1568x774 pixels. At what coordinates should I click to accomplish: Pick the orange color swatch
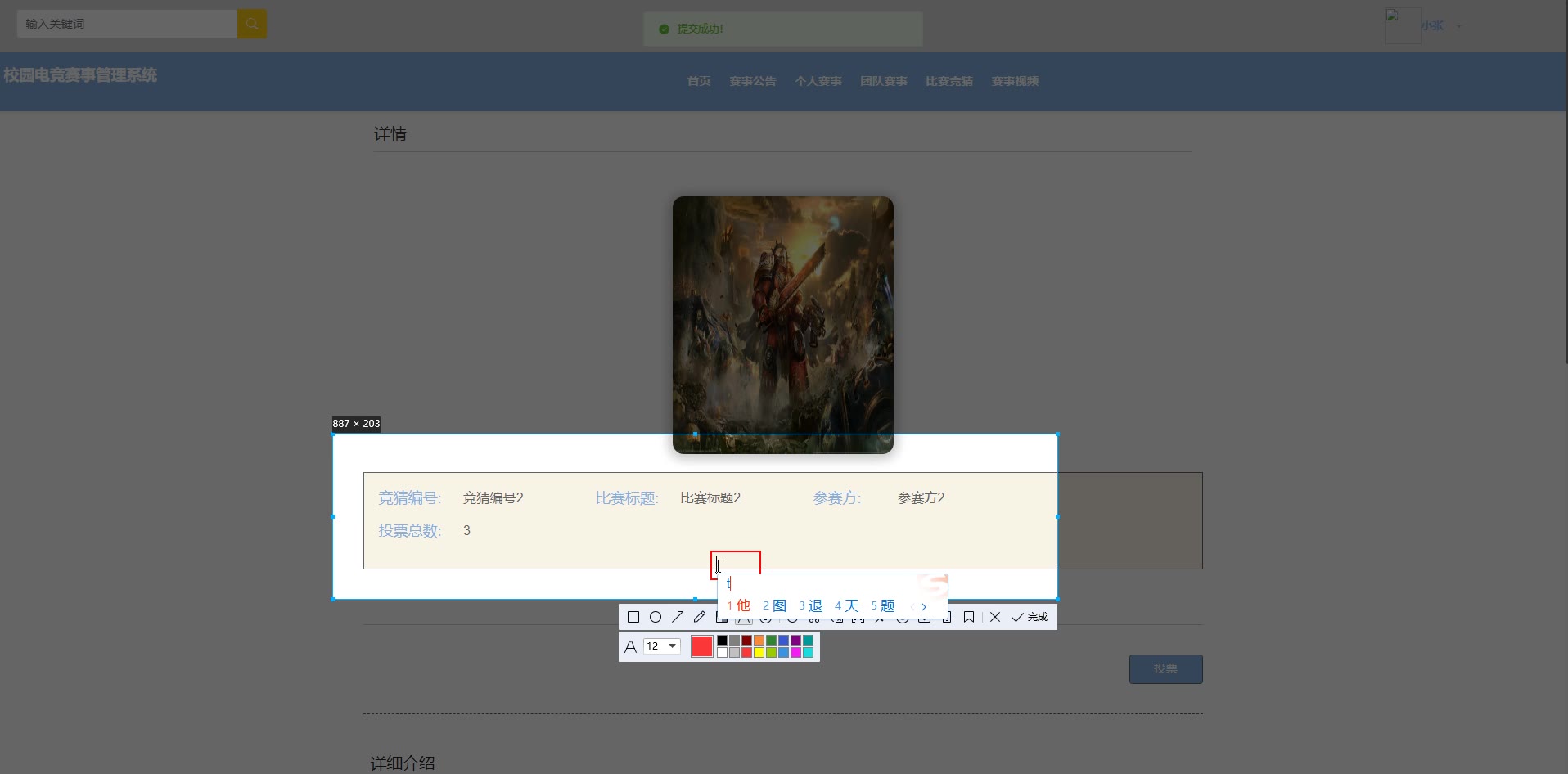point(759,641)
